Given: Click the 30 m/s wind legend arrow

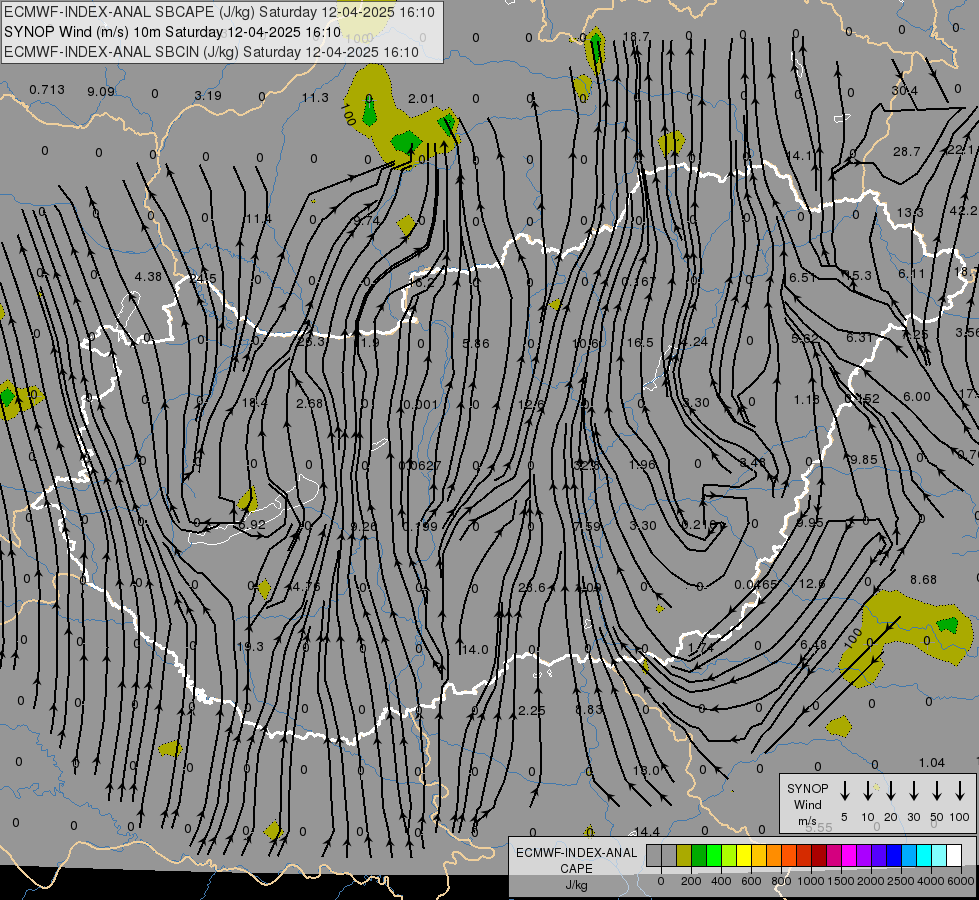Looking at the screenshot, I should [913, 791].
